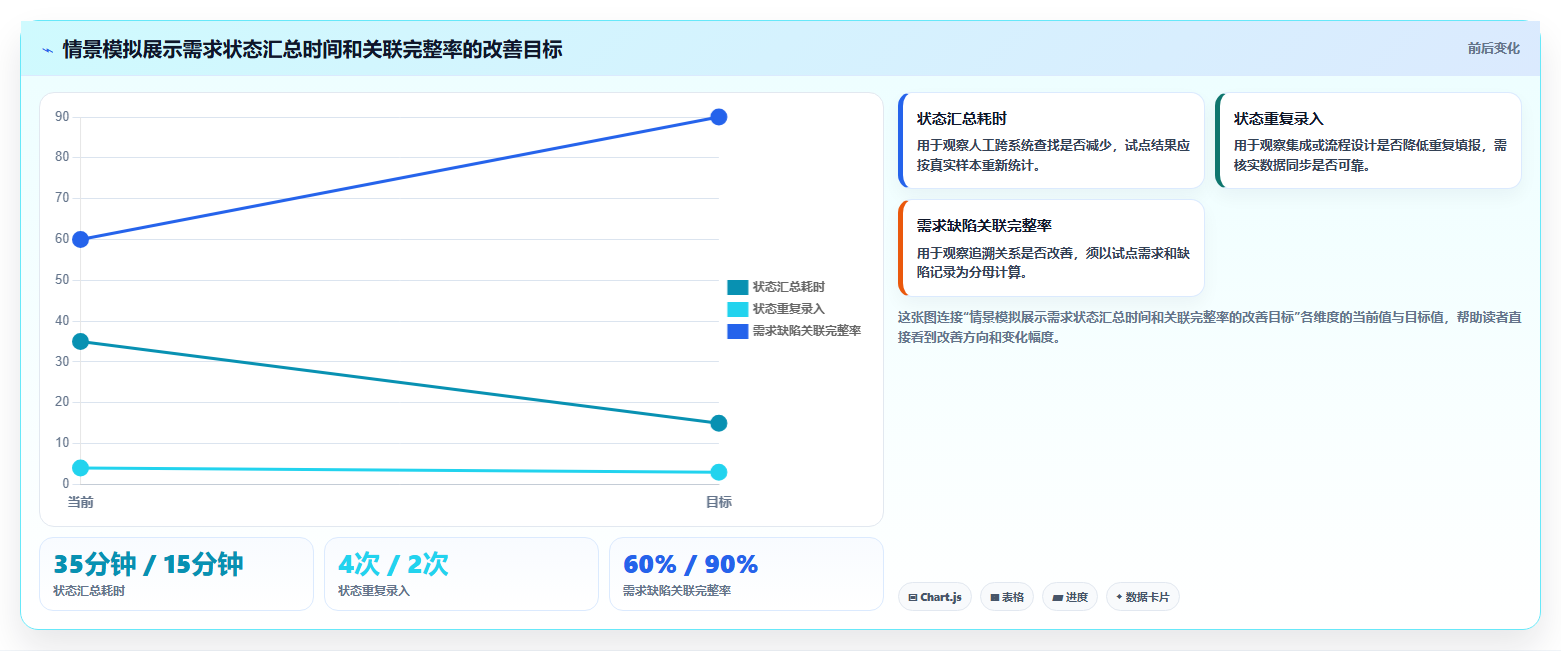Click legend text 状态重复录入
Screen dimensions: 1561x651
coord(788,309)
